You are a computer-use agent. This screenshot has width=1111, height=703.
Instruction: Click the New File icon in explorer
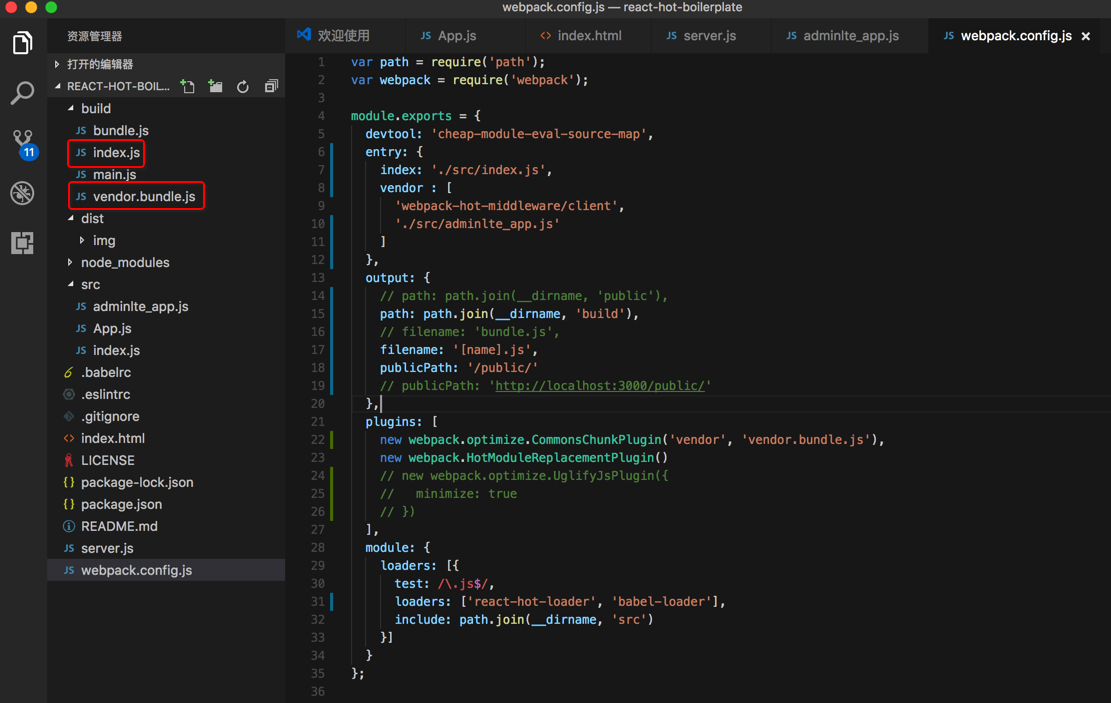(188, 87)
